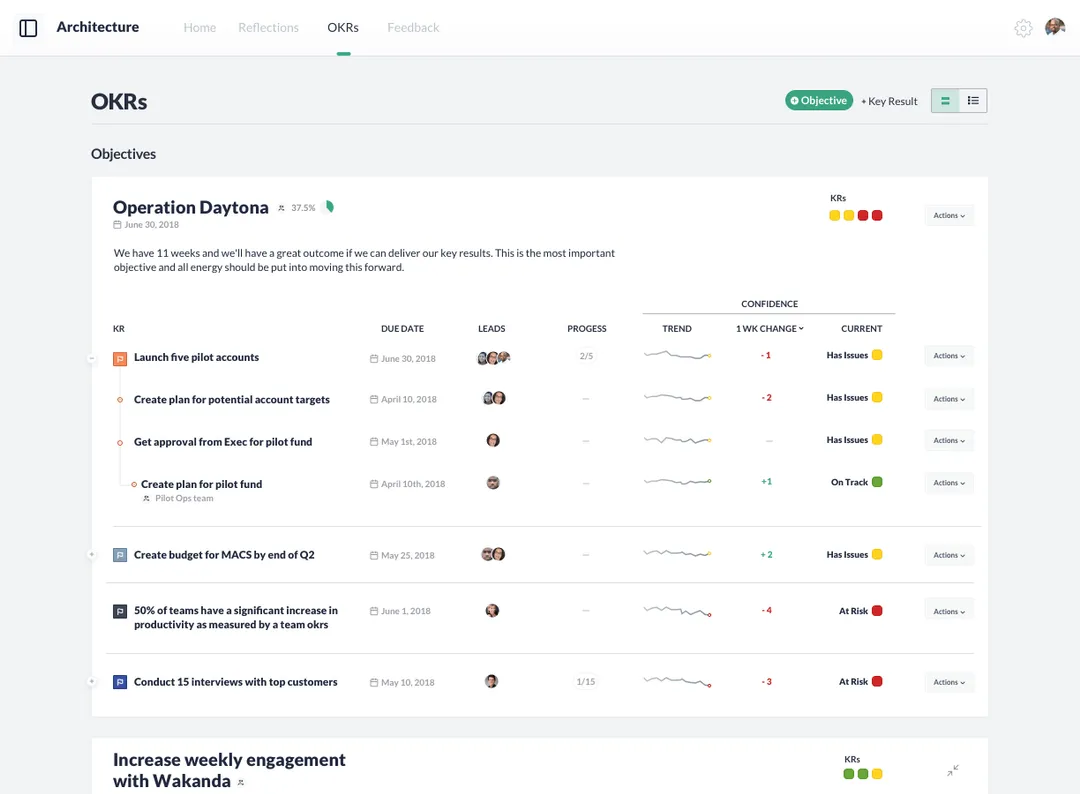Screen dimensions: 1080x794
Task: Sort by 1 WK Change column
Action: pos(769,328)
